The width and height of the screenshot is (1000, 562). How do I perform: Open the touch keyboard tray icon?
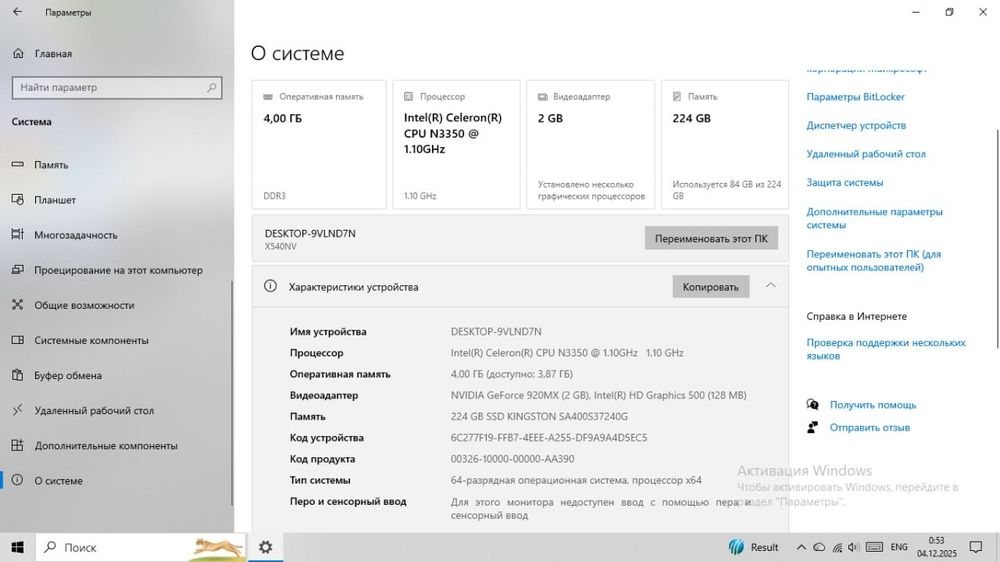(x=874, y=547)
